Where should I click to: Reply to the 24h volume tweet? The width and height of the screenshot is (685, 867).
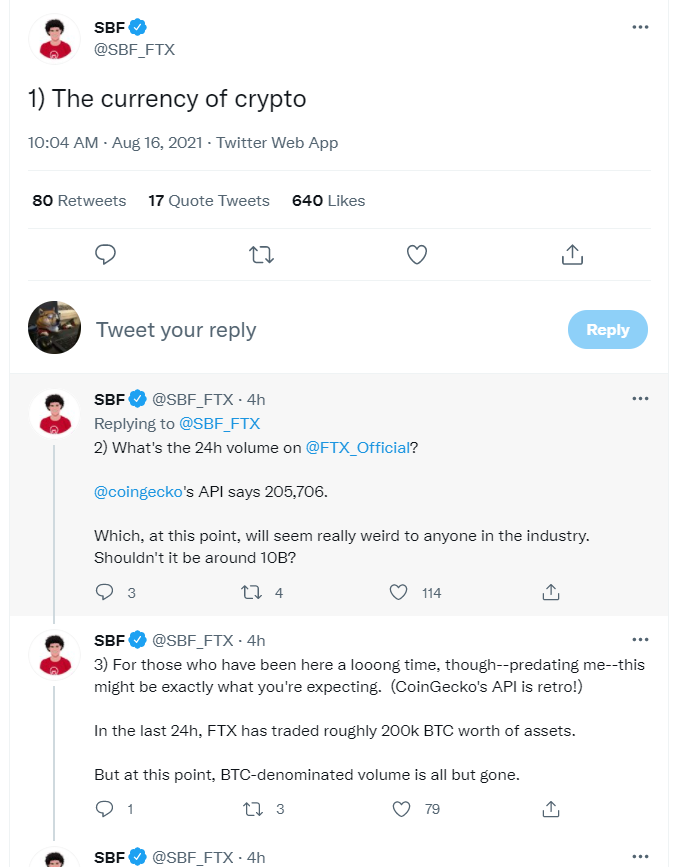[105, 592]
